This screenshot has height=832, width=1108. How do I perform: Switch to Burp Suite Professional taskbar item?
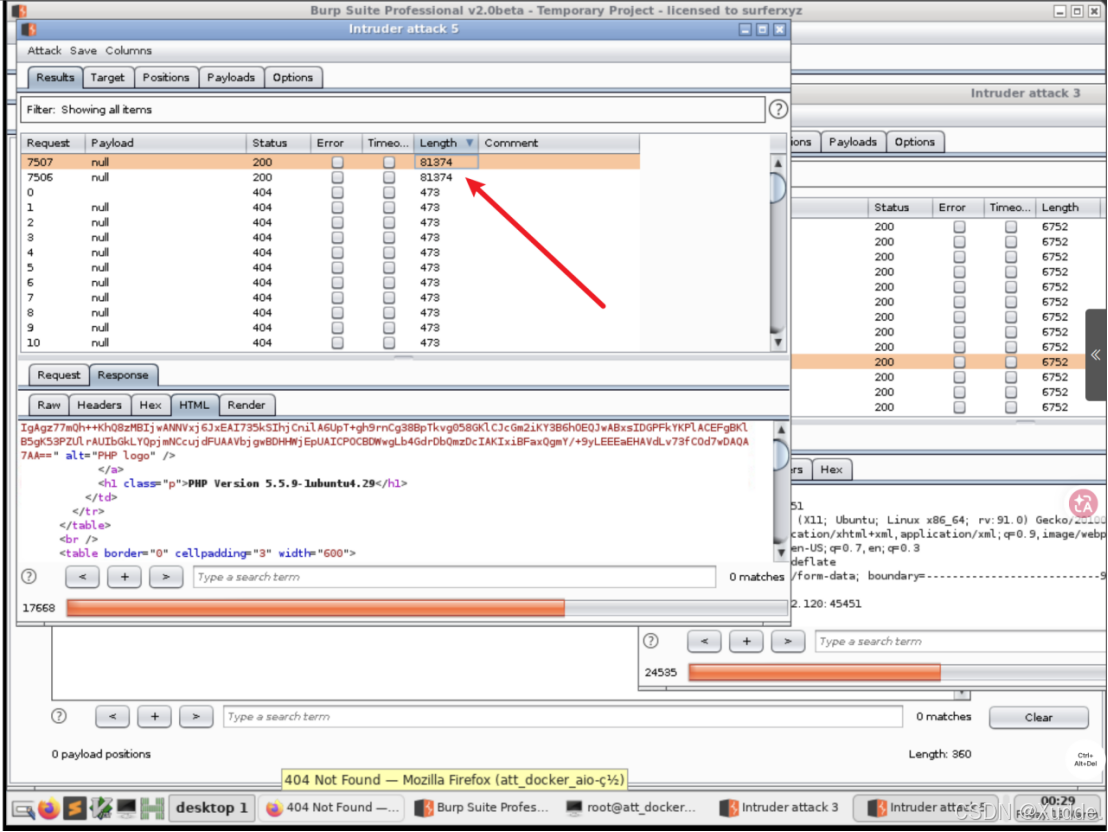coord(483,807)
